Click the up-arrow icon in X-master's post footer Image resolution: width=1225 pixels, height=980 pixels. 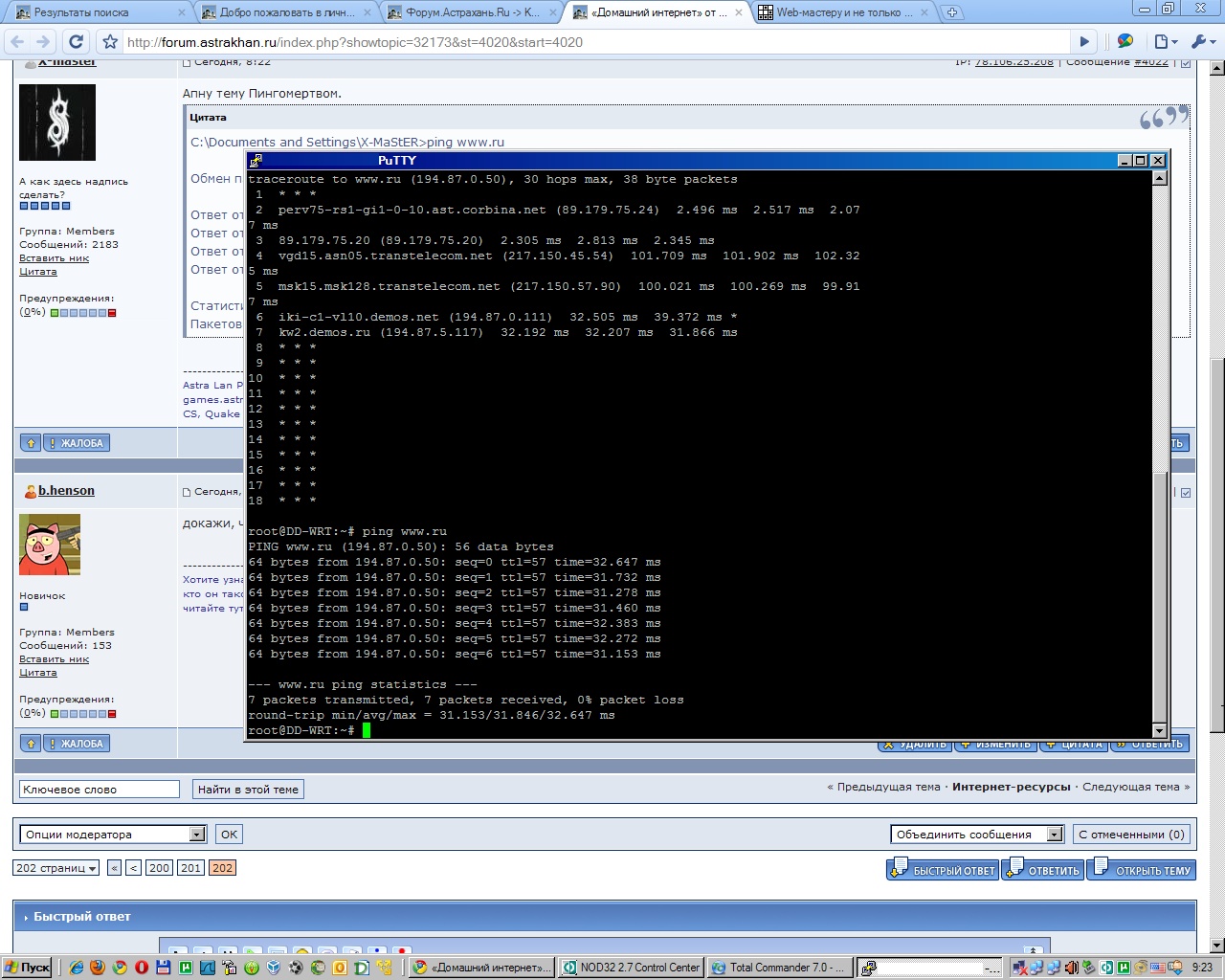pyautogui.click(x=31, y=443)
